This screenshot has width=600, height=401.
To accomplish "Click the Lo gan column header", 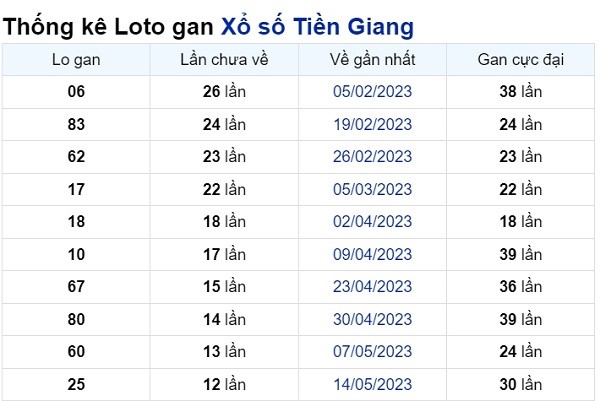I will point(76,60).
